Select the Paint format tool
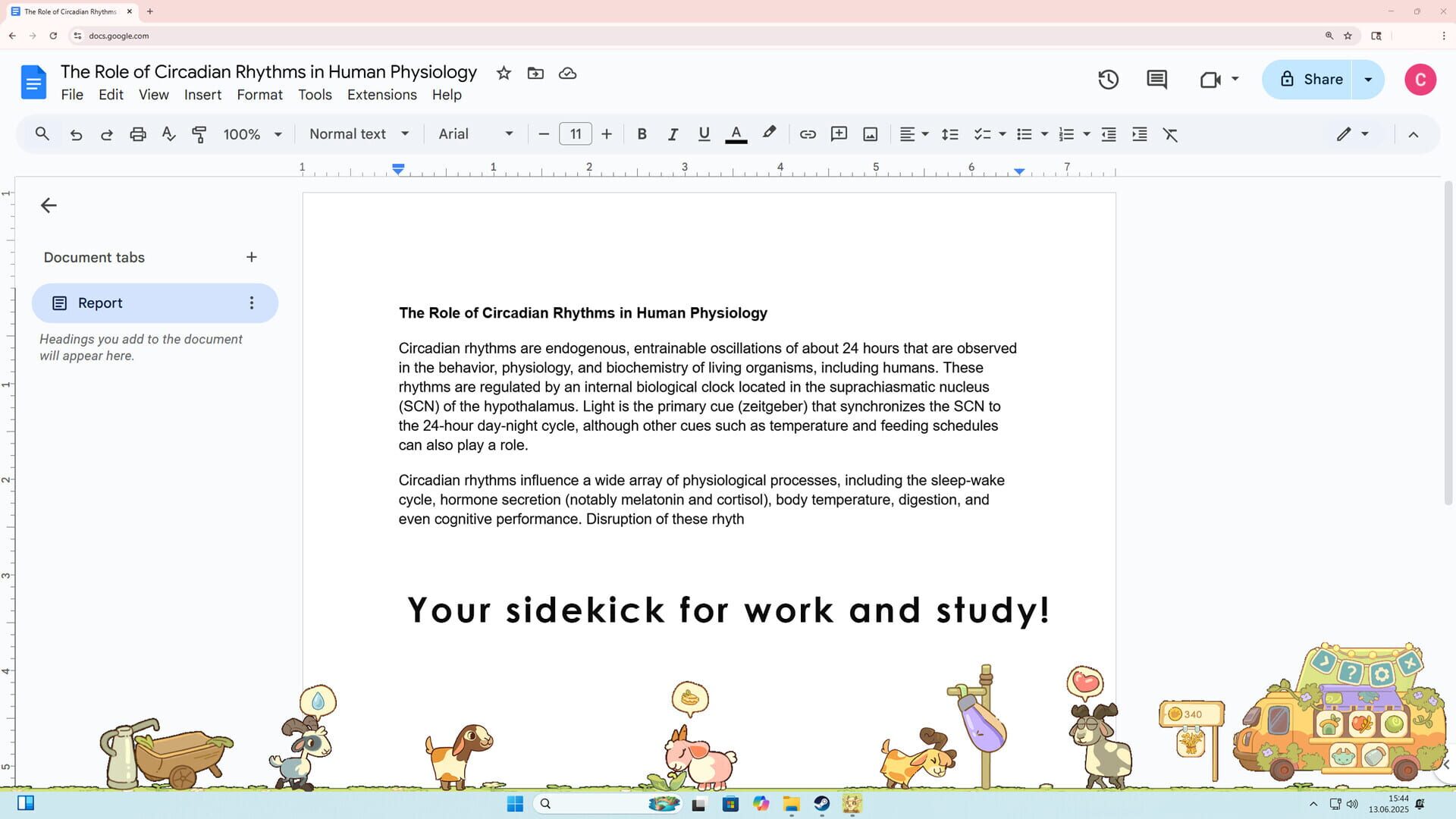 pos(199,133)
